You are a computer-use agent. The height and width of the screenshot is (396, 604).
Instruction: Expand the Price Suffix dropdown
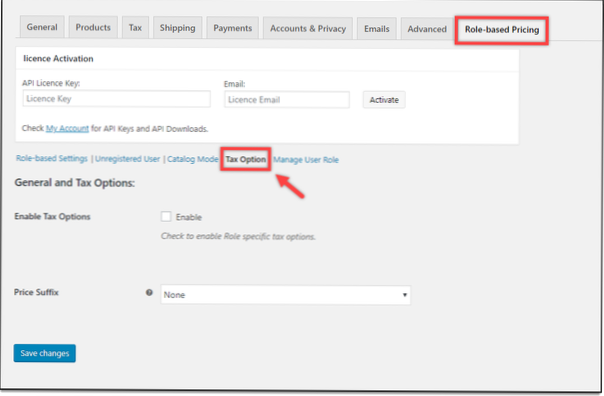(x=285, y=295)
